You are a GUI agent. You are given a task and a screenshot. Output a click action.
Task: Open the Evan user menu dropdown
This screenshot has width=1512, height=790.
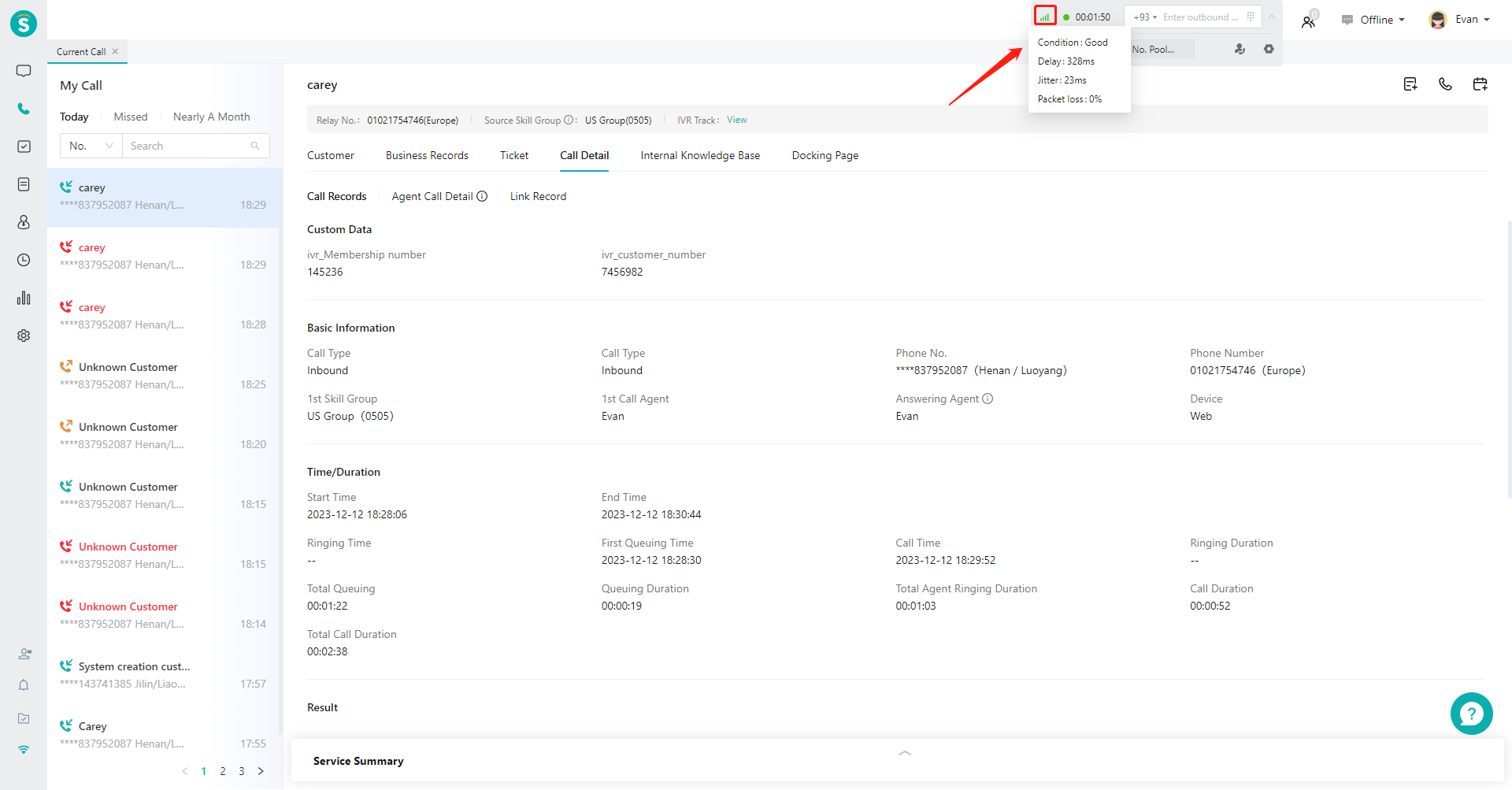click(1459, 20)
